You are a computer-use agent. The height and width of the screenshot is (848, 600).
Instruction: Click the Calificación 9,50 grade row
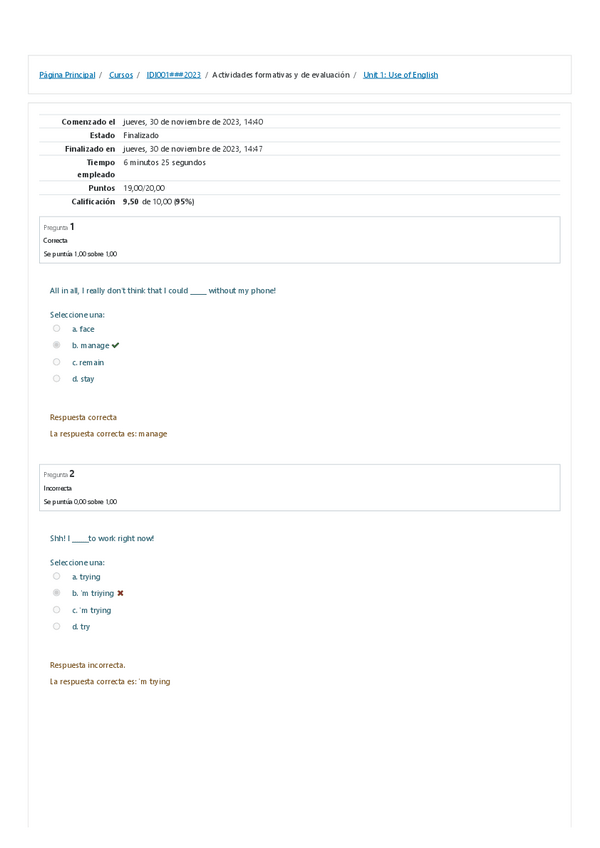[x=158, y=201]
